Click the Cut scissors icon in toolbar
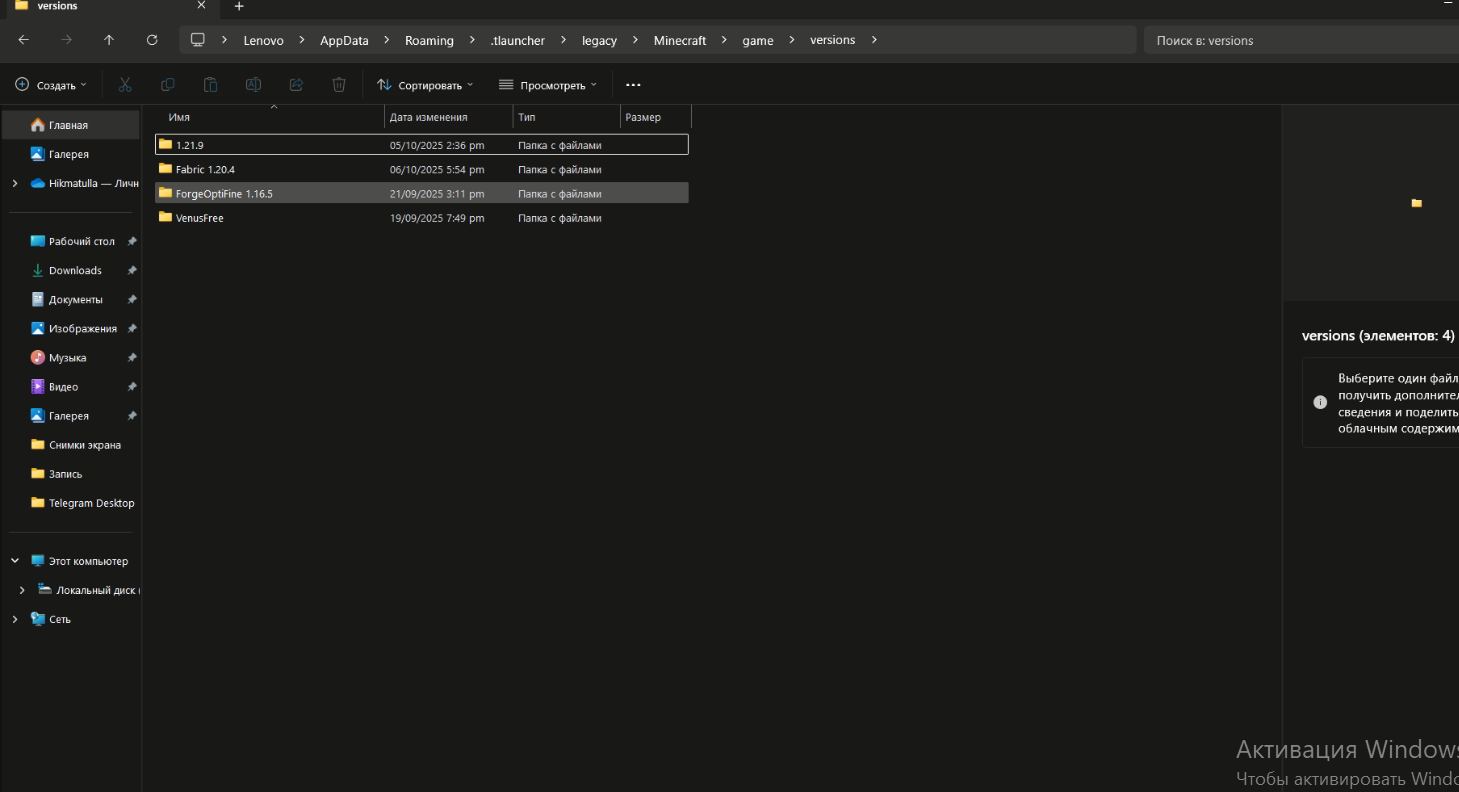This screenshot has height=792, width=1459. 125,85
